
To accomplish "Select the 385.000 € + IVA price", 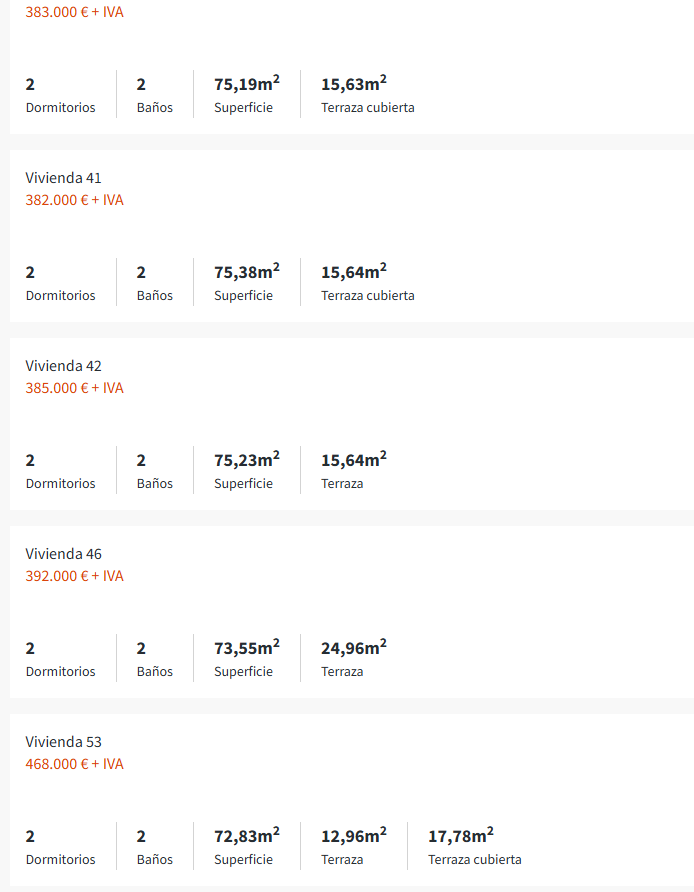I will tap(74, 388).
